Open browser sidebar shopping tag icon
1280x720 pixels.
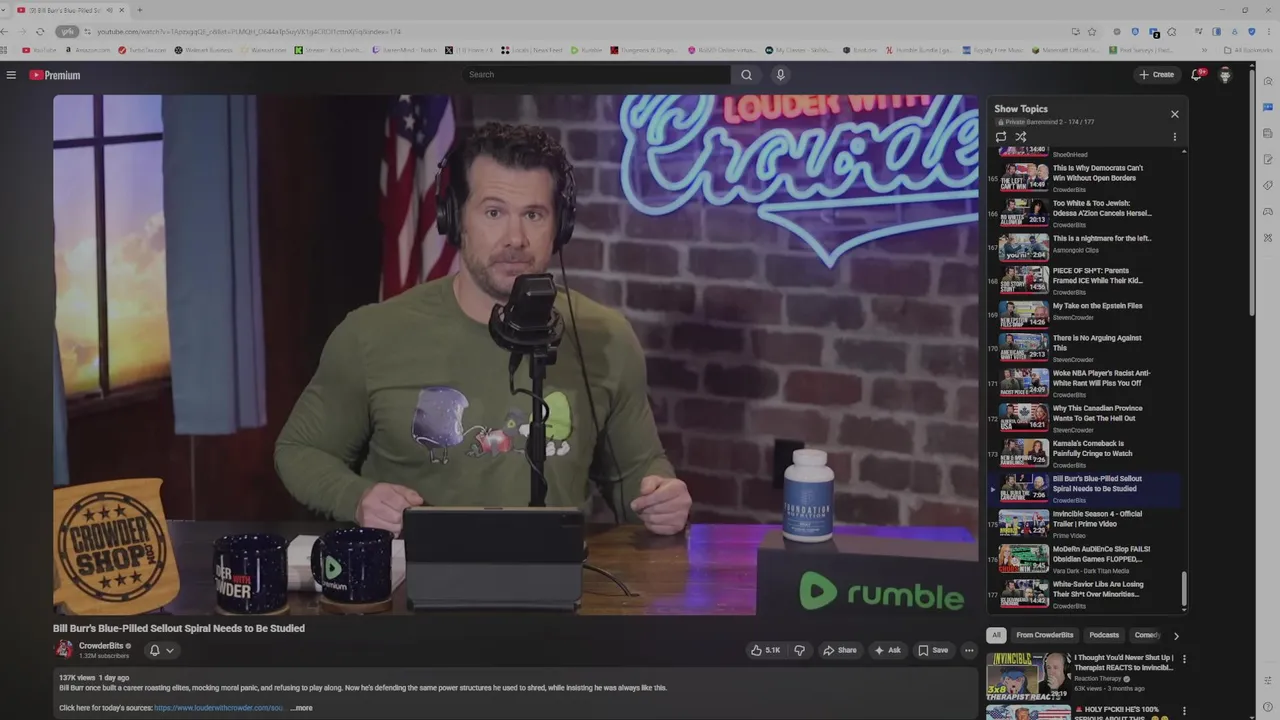pyautogui.click(x=1268, y=185)
